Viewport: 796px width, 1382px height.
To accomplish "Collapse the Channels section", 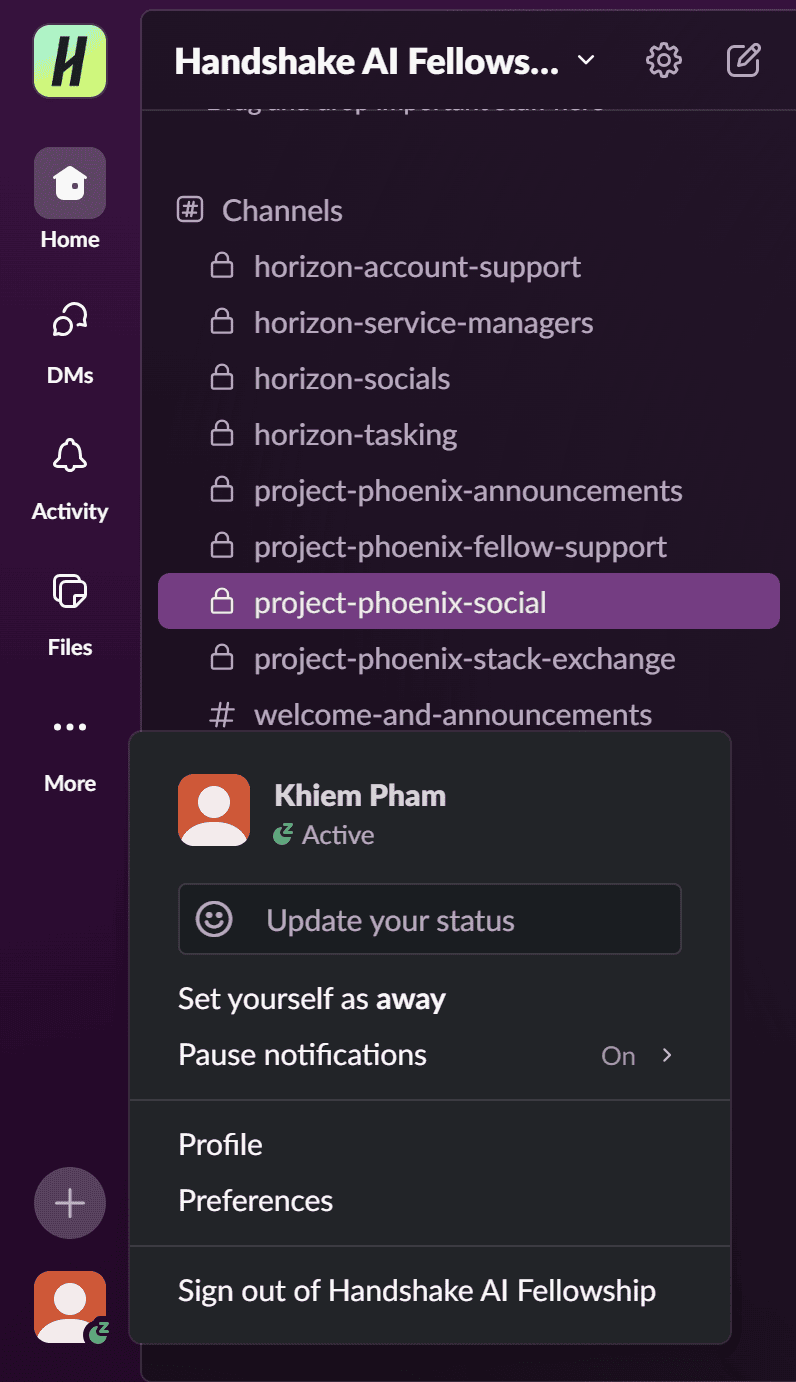I will pyautogui.click(x=282, y=211).
